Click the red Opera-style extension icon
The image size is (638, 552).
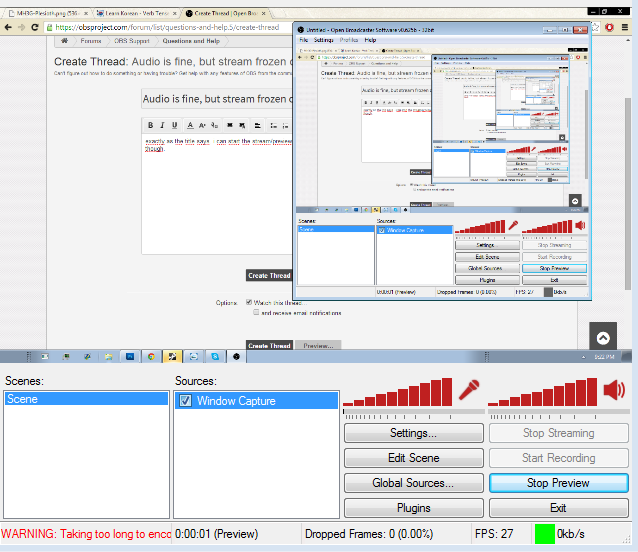coord(609,27)
